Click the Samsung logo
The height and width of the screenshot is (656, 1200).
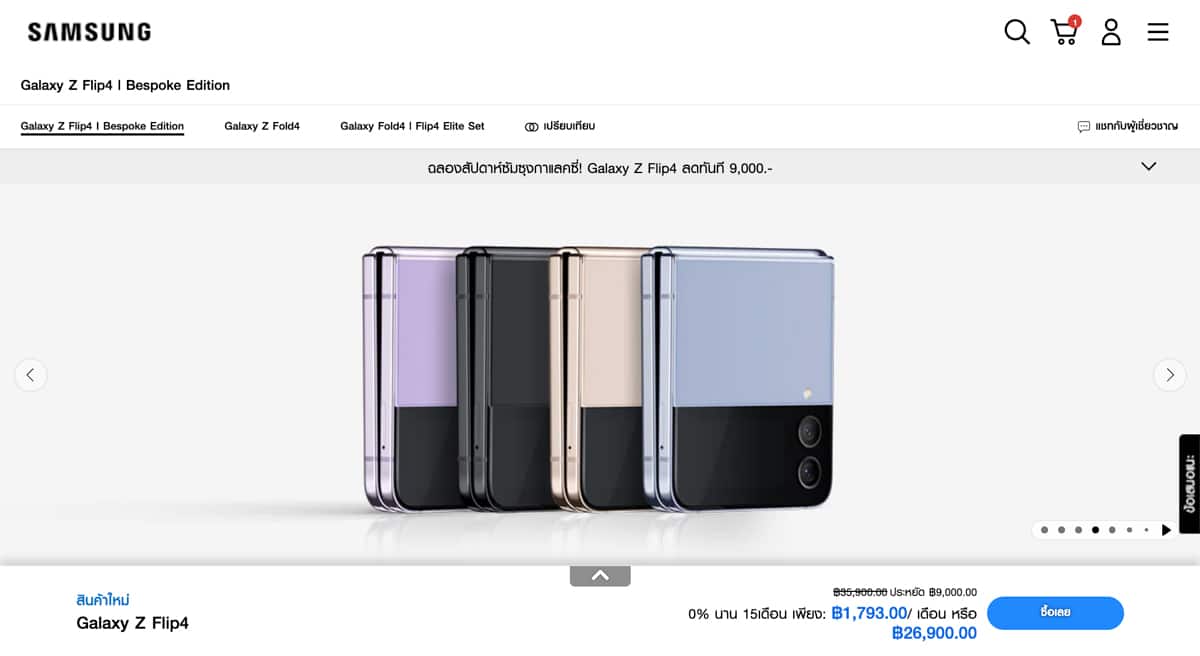tap(89, 32)
